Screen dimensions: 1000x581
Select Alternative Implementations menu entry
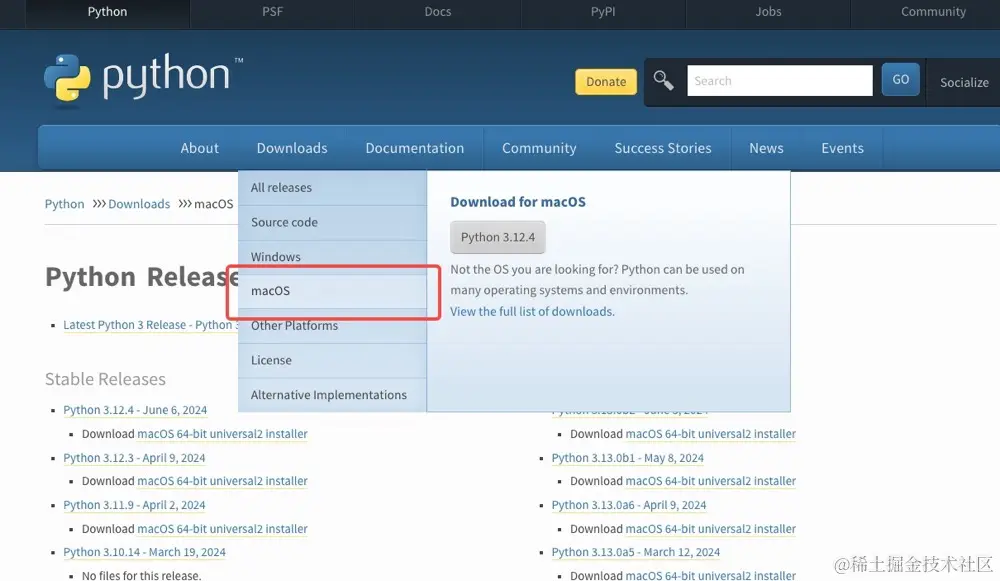[332, 395]
